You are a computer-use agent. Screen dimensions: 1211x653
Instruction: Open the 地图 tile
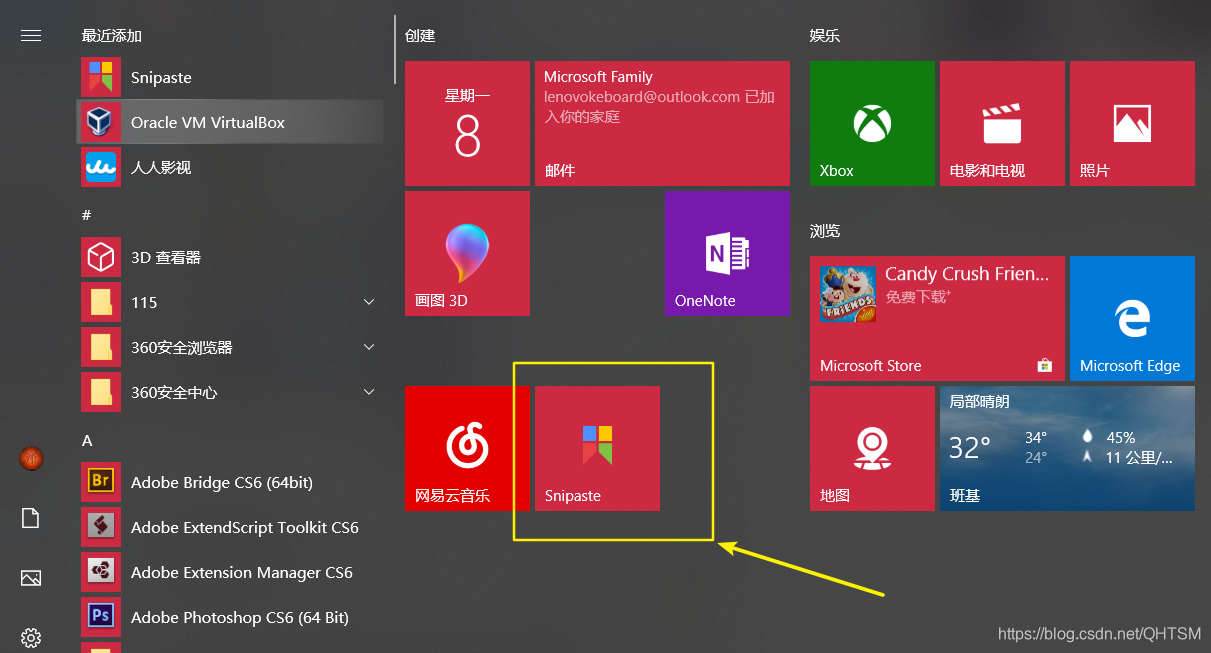872,448
